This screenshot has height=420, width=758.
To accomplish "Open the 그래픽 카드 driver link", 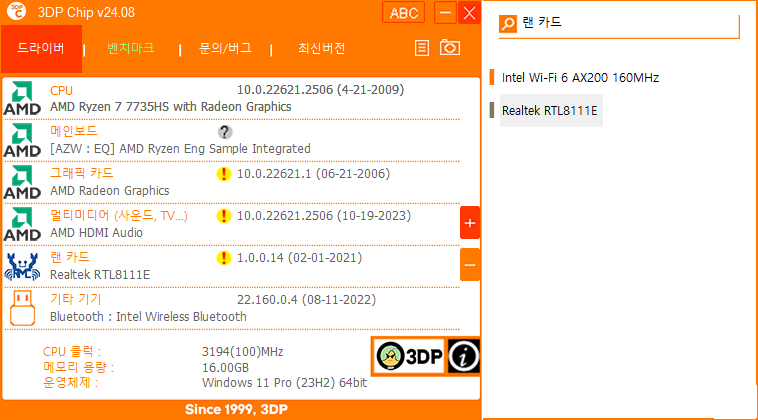I will tap(82, 173).
